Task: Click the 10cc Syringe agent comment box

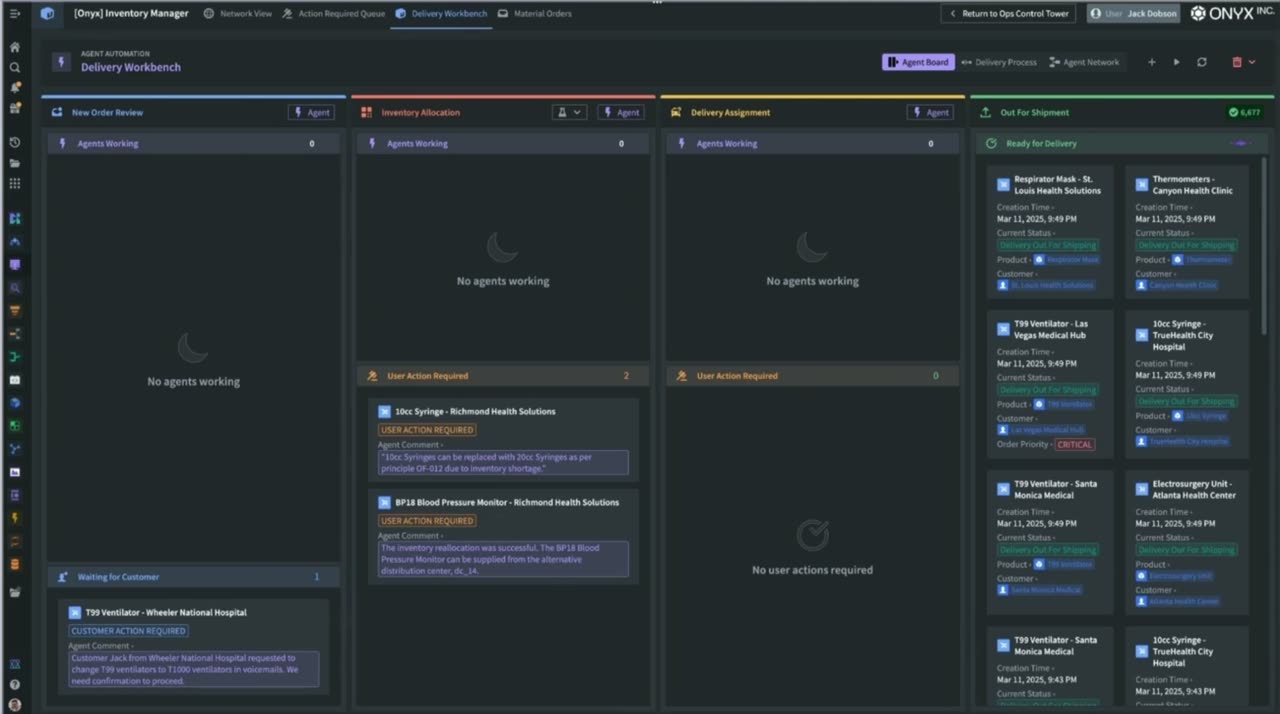Action: (503, 462)
